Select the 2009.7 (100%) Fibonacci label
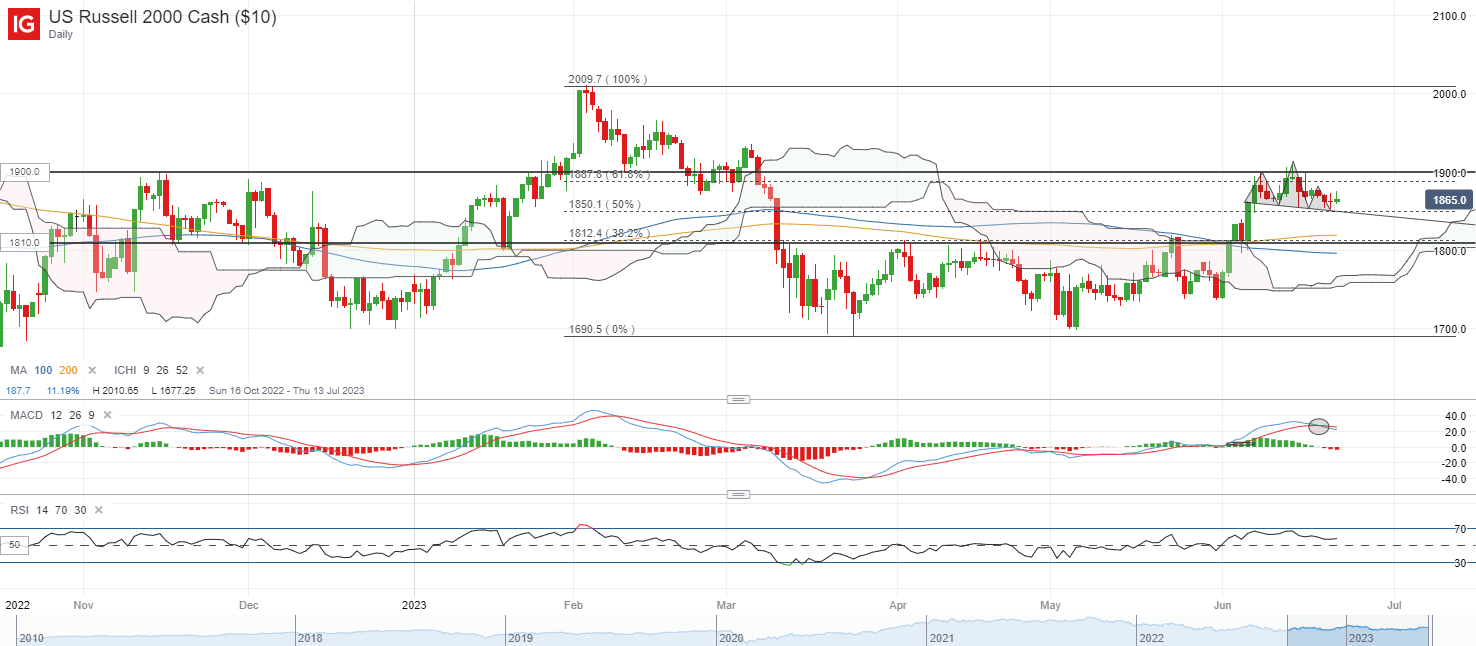The width and height of the screenshot is (1476, 646). [x=608, y=79]
